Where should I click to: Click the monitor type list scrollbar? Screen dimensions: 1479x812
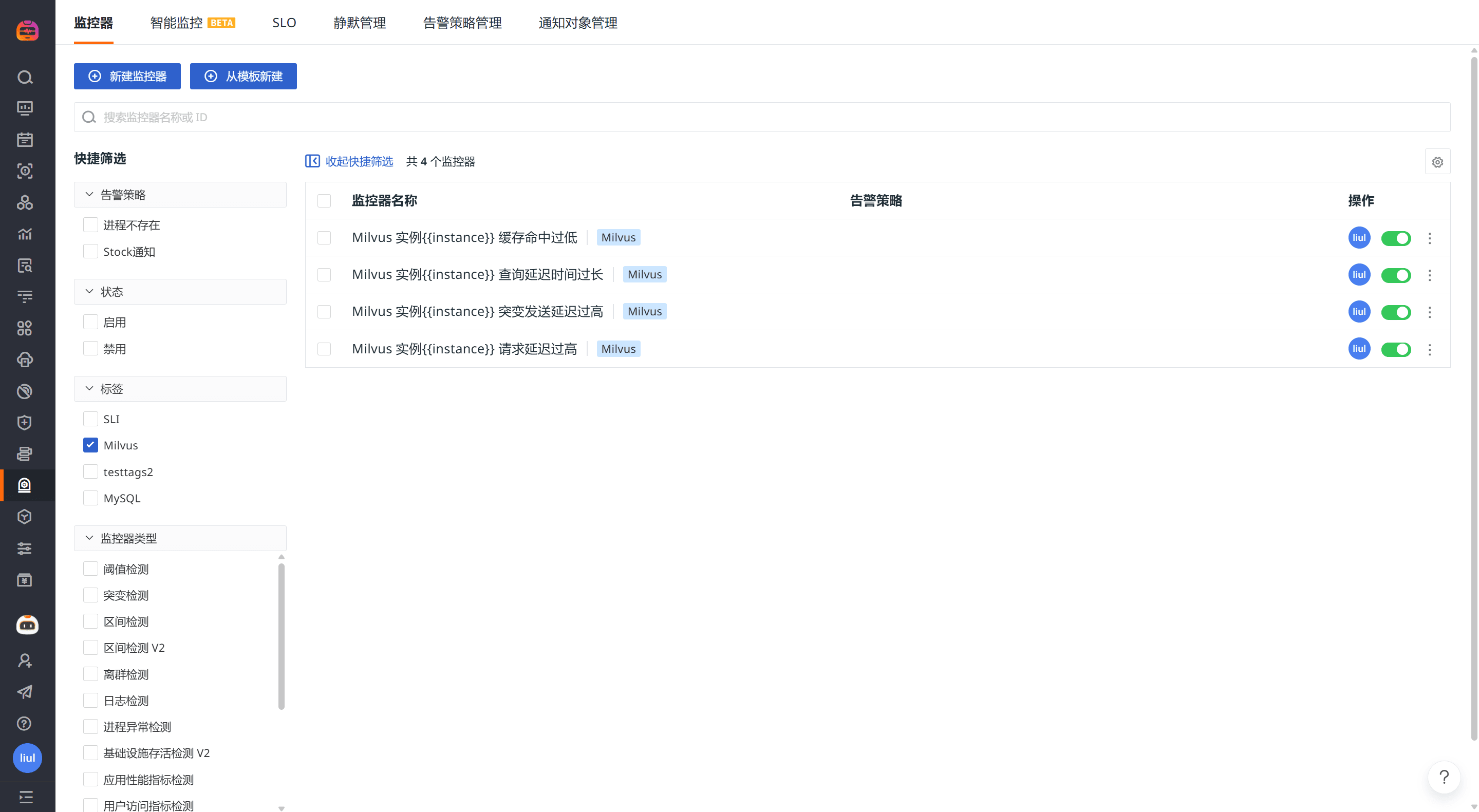click(282, 636)
